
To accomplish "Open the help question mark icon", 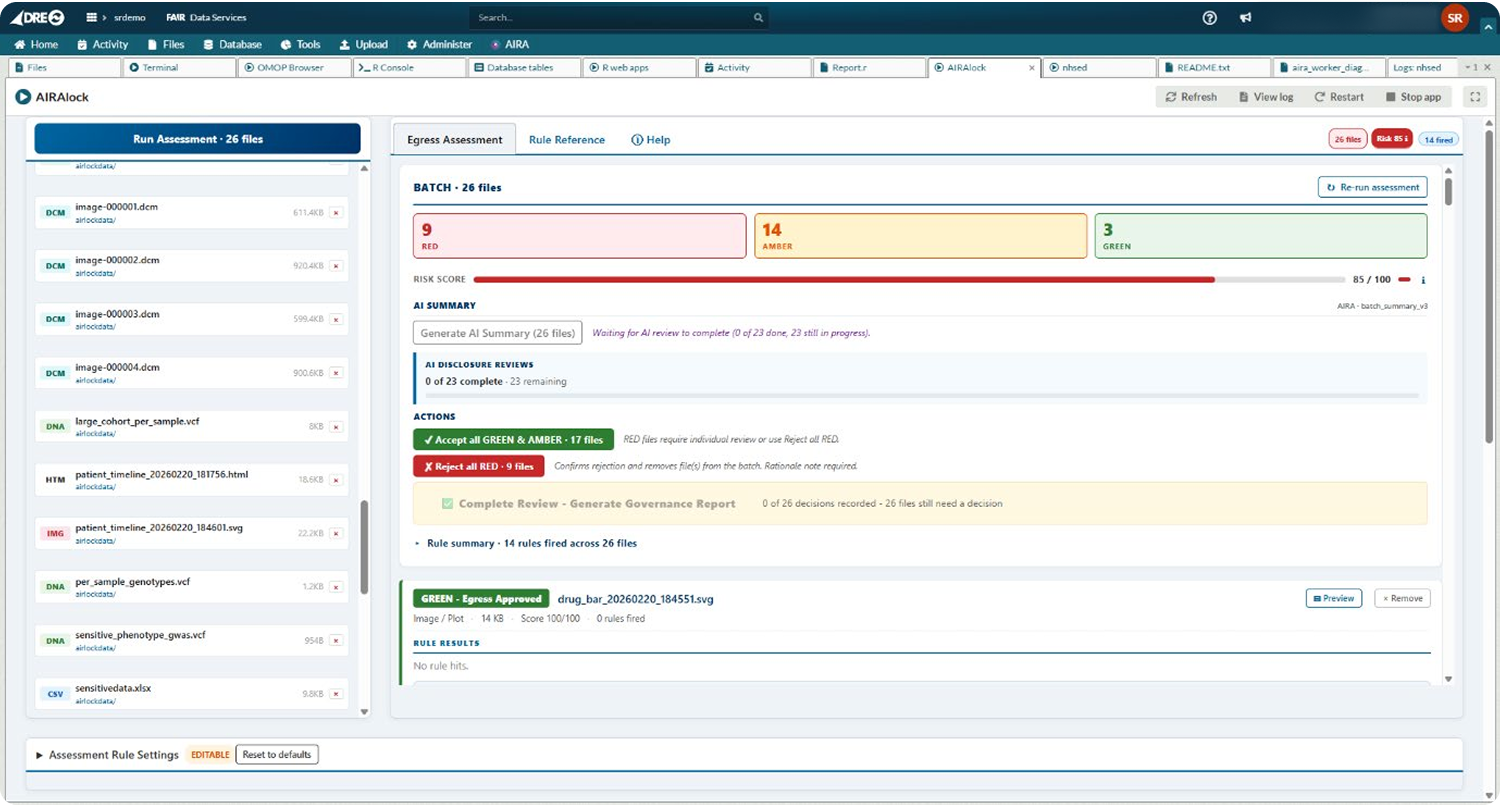I will [1210, 17].
